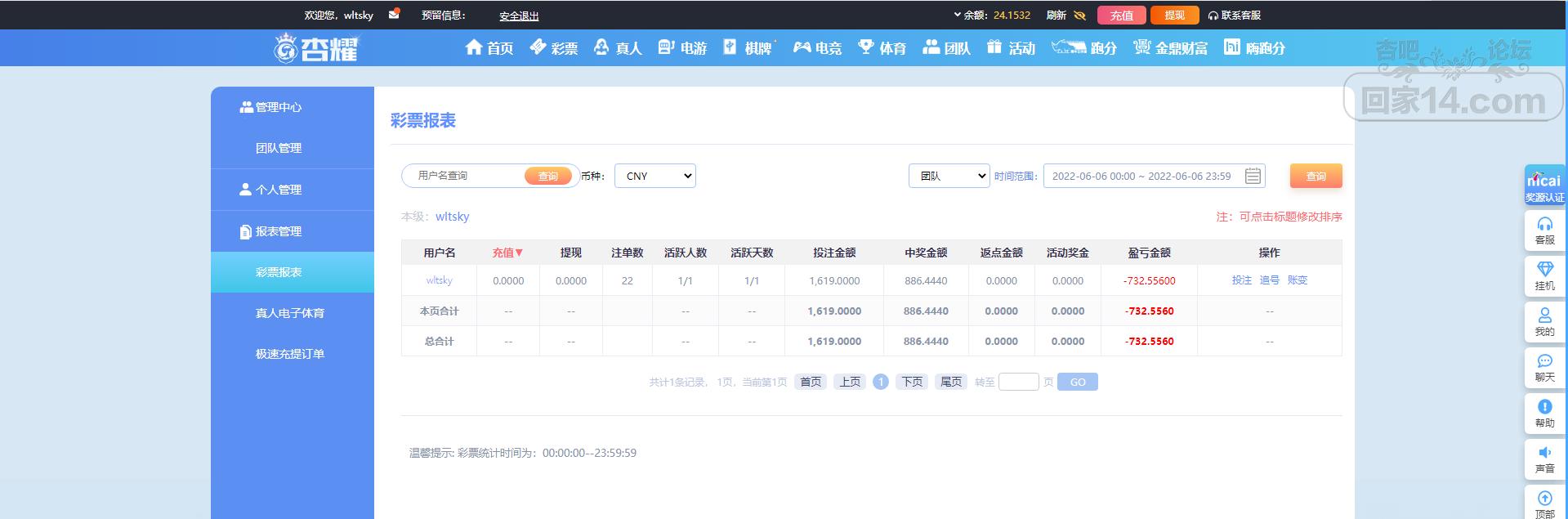Sort by the 盈亏金额 column header
This screenshot has width=1568, height=519.
(1150, 253)
